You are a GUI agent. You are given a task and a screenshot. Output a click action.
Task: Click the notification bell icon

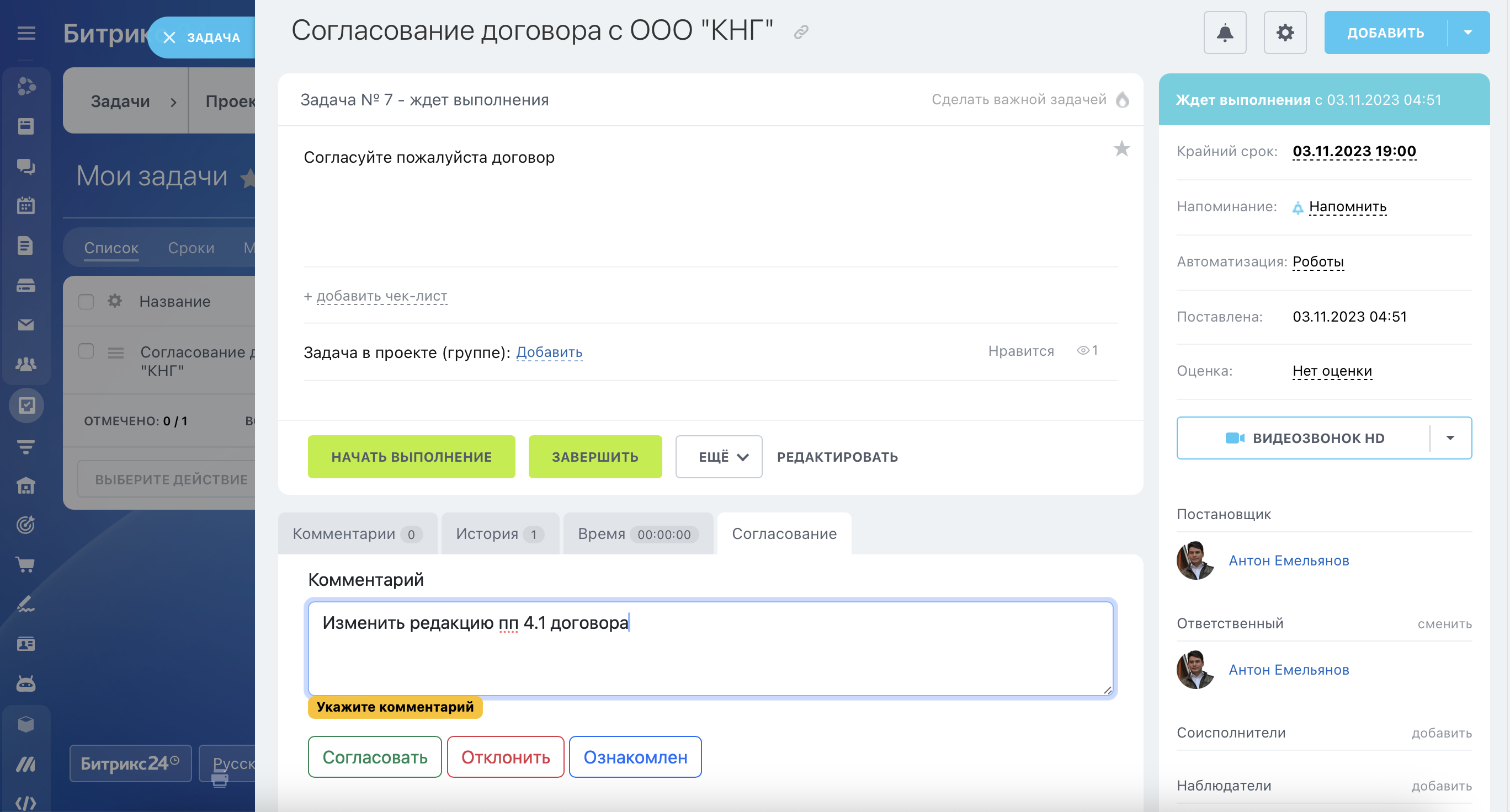pos(1225,33)
